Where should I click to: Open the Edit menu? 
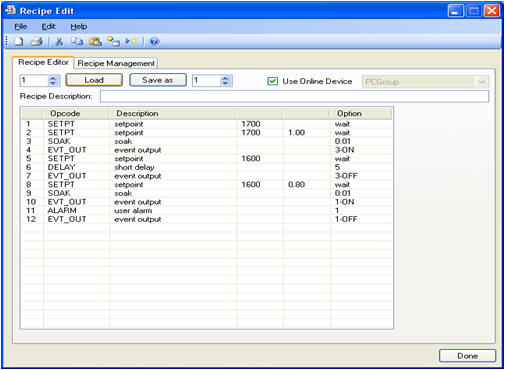[48, 26]
